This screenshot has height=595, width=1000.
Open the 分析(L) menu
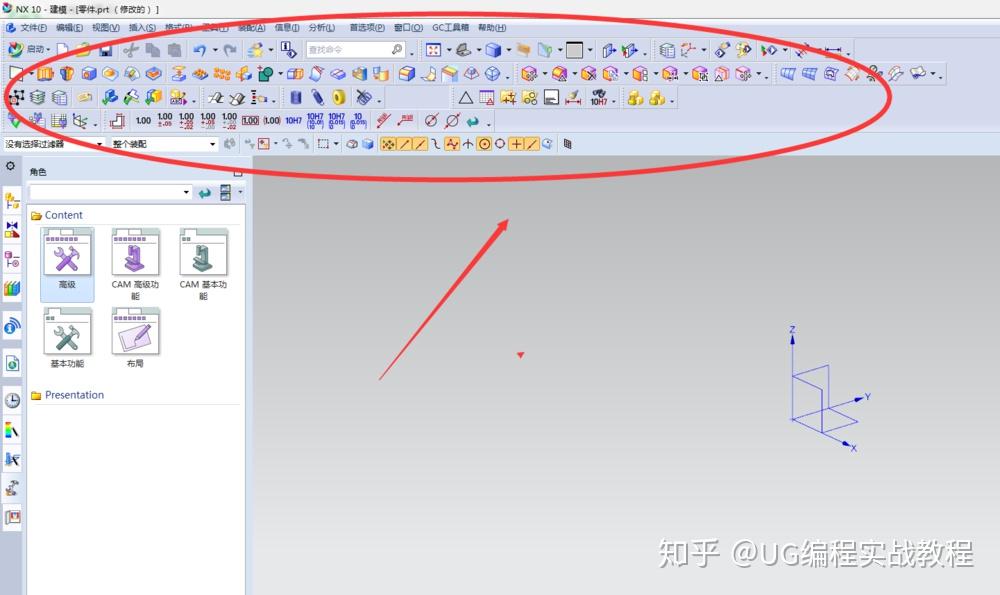coord(322,27)
